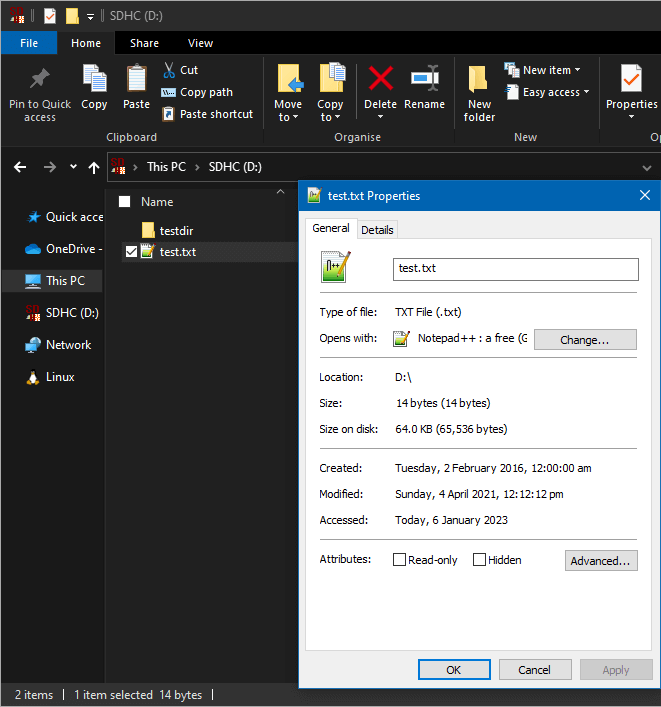The height and width of the screenshot is (707, 661).
Task: Click the New folder icon
Action: pyautogui.click(x=479, y=80)
